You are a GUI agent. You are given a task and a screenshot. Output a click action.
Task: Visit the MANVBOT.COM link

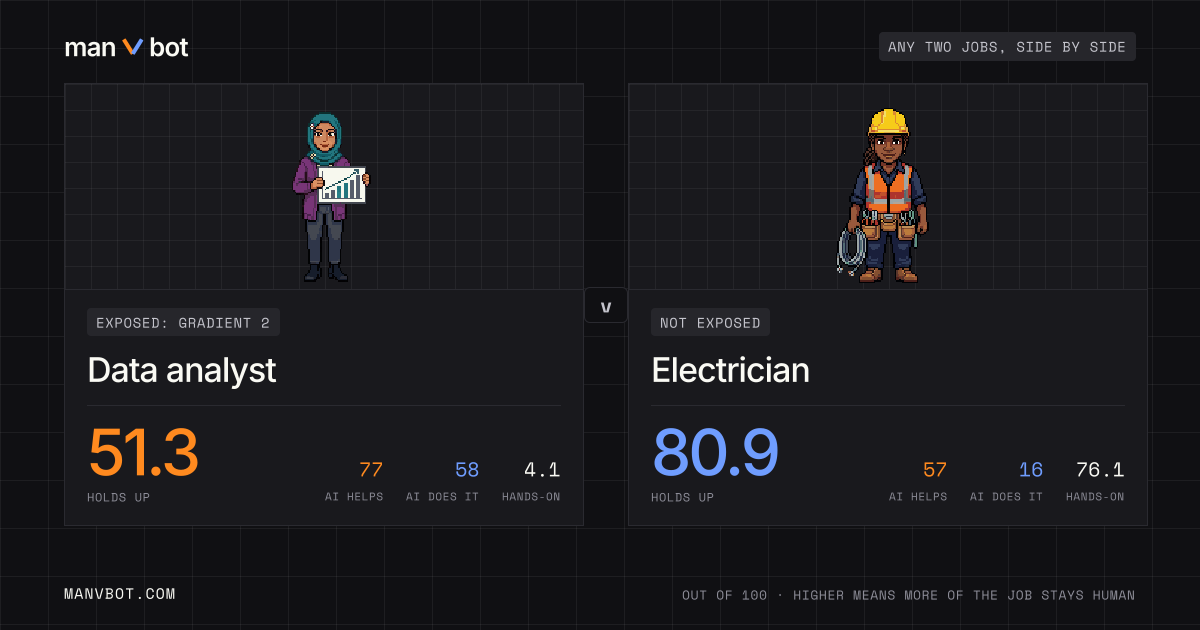[120, 594]
